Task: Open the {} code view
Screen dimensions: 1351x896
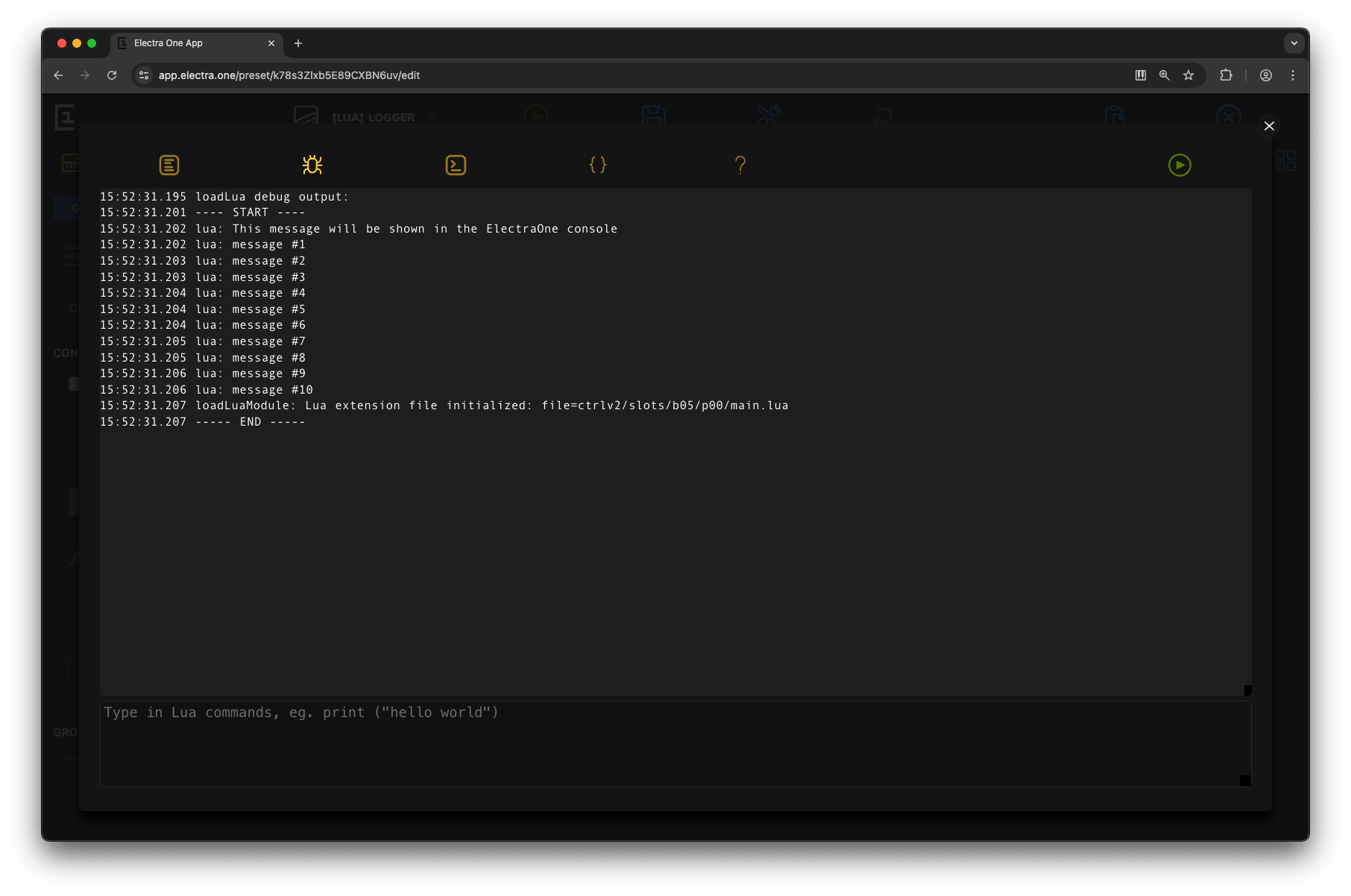Action: point(598,165)
